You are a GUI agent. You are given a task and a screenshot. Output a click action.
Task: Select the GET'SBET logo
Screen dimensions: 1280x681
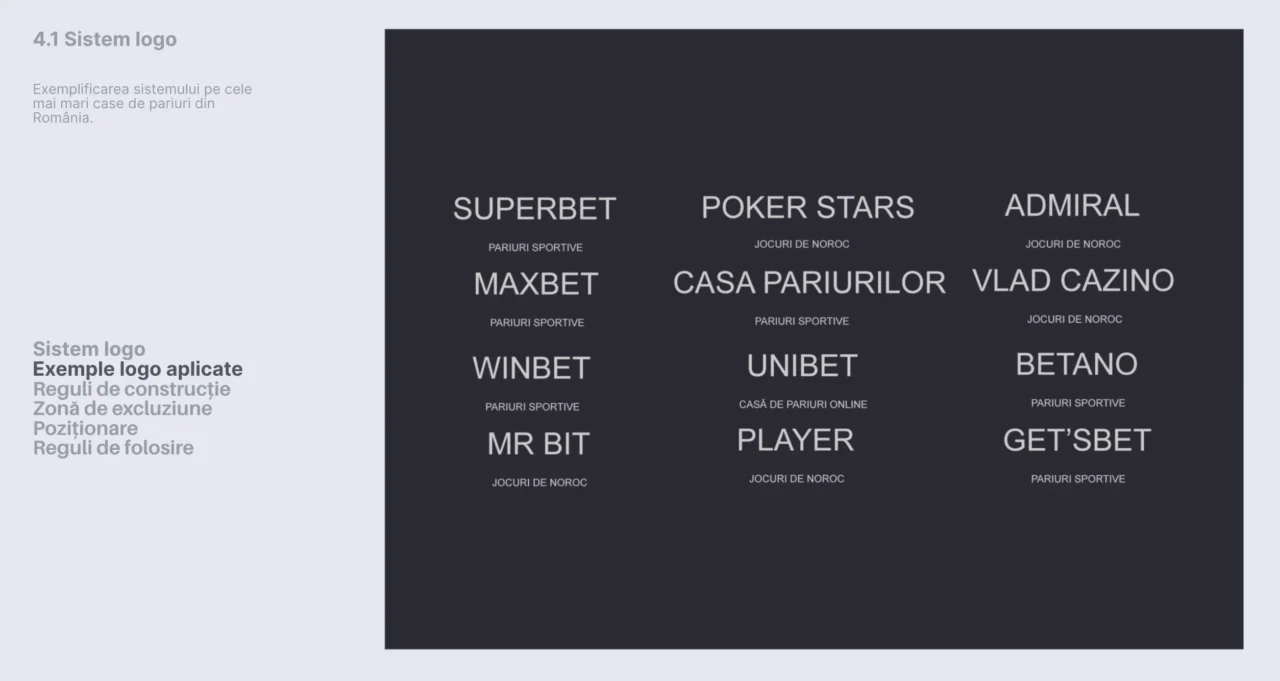pos(1077,440)
